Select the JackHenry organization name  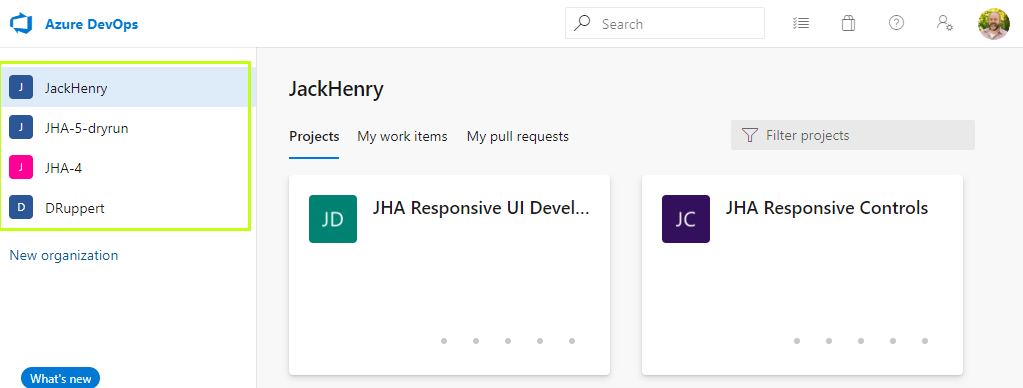pos(76,89)
